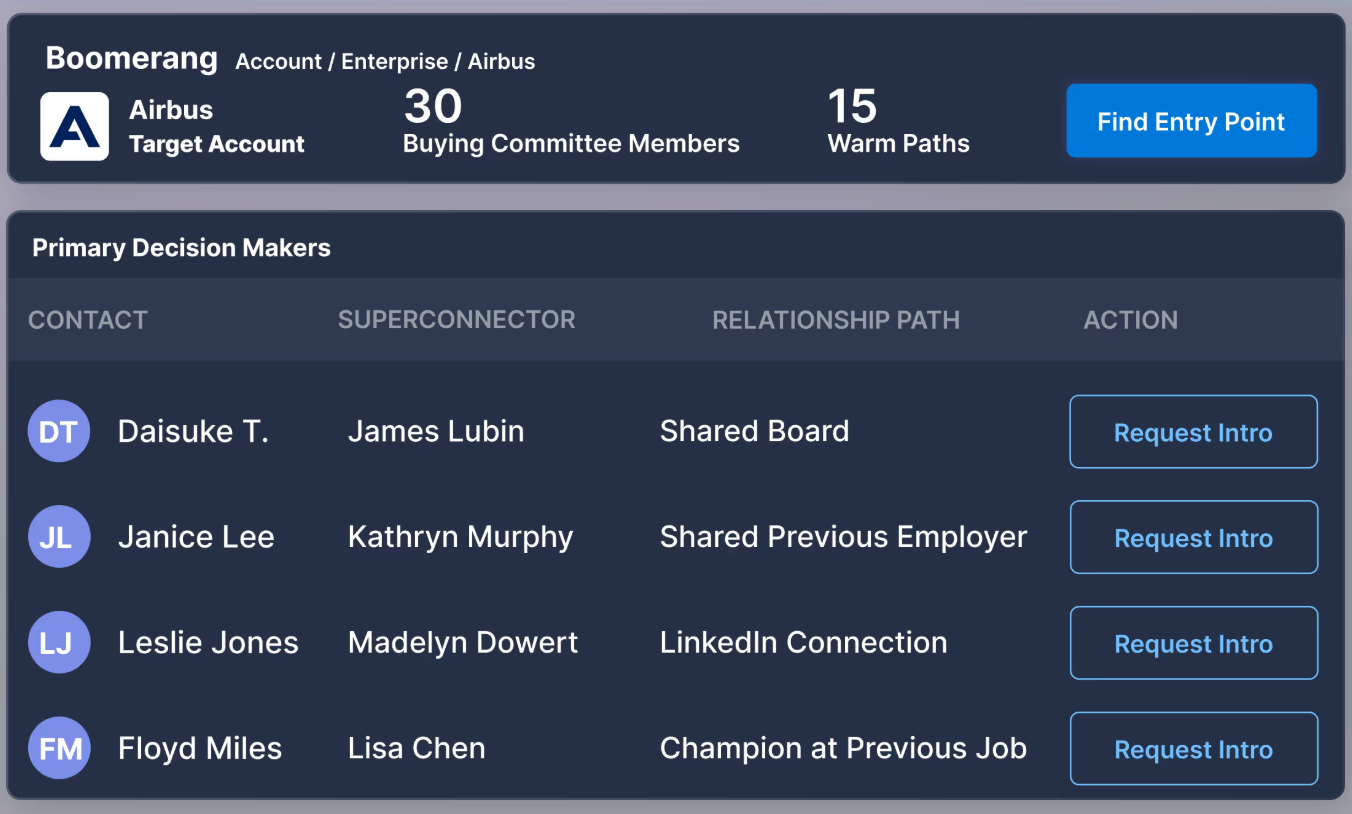
Task: View the 30 Buying Committee Members stat
Action: pyautogui.click(x=571, y=121)
